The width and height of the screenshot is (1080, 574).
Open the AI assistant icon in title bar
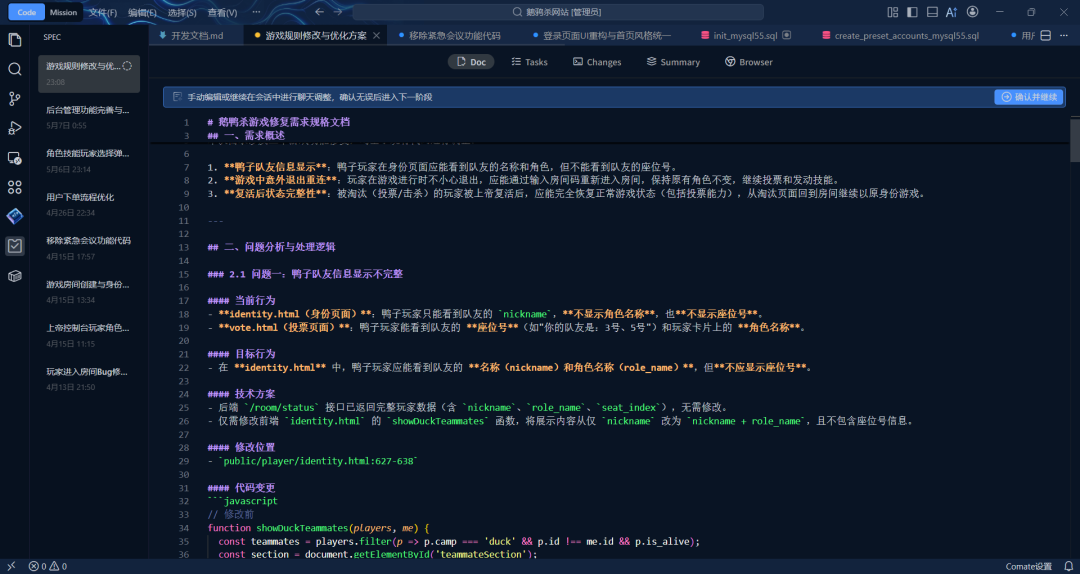(x=951, y=12)
